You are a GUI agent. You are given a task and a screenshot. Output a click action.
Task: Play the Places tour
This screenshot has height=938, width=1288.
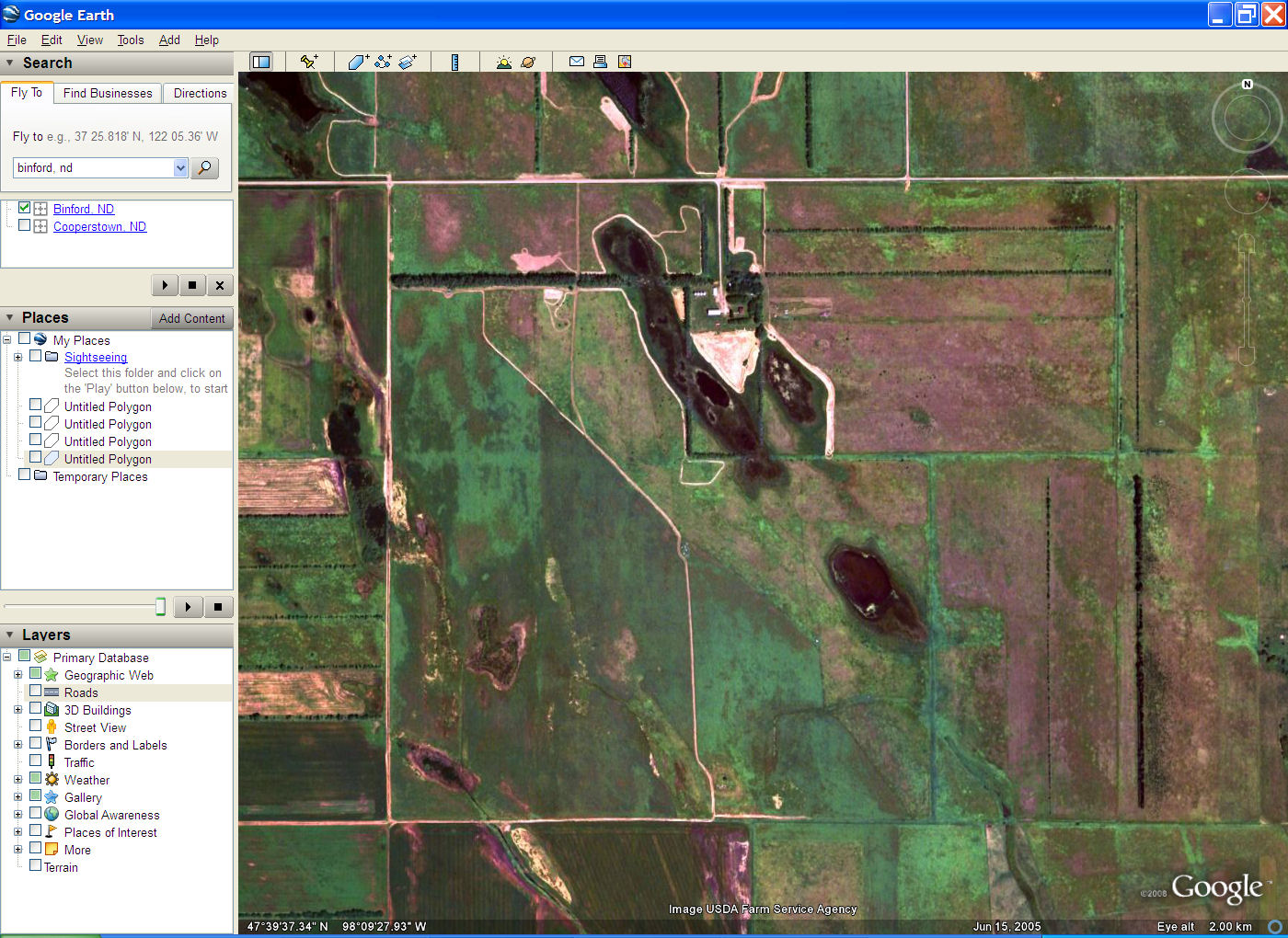188,607
